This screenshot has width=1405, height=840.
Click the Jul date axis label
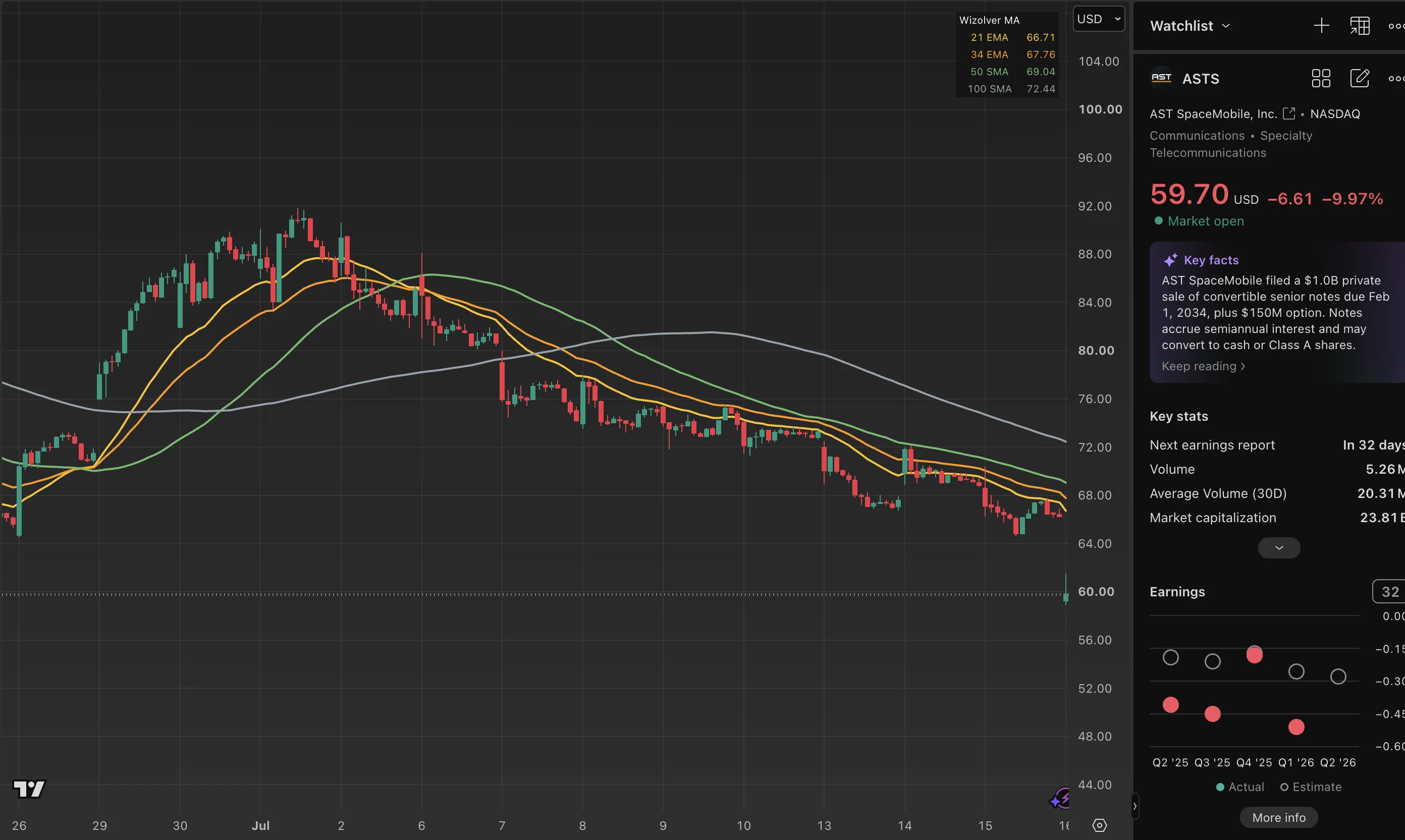(260, 825)
